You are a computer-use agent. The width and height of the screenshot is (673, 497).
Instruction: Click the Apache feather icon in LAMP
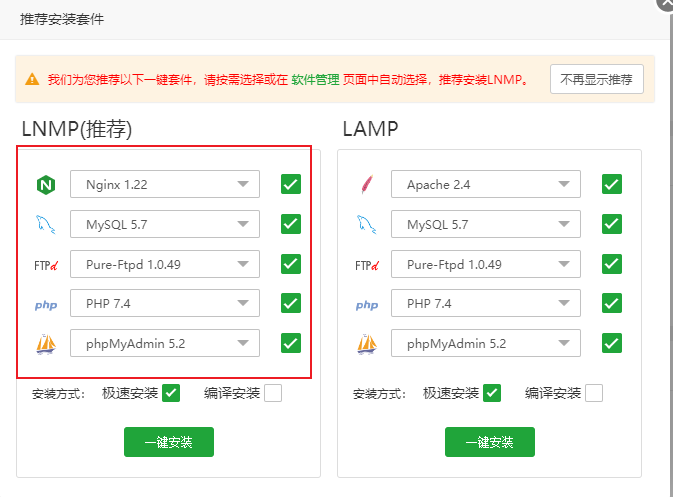click(x=367, y=185)
